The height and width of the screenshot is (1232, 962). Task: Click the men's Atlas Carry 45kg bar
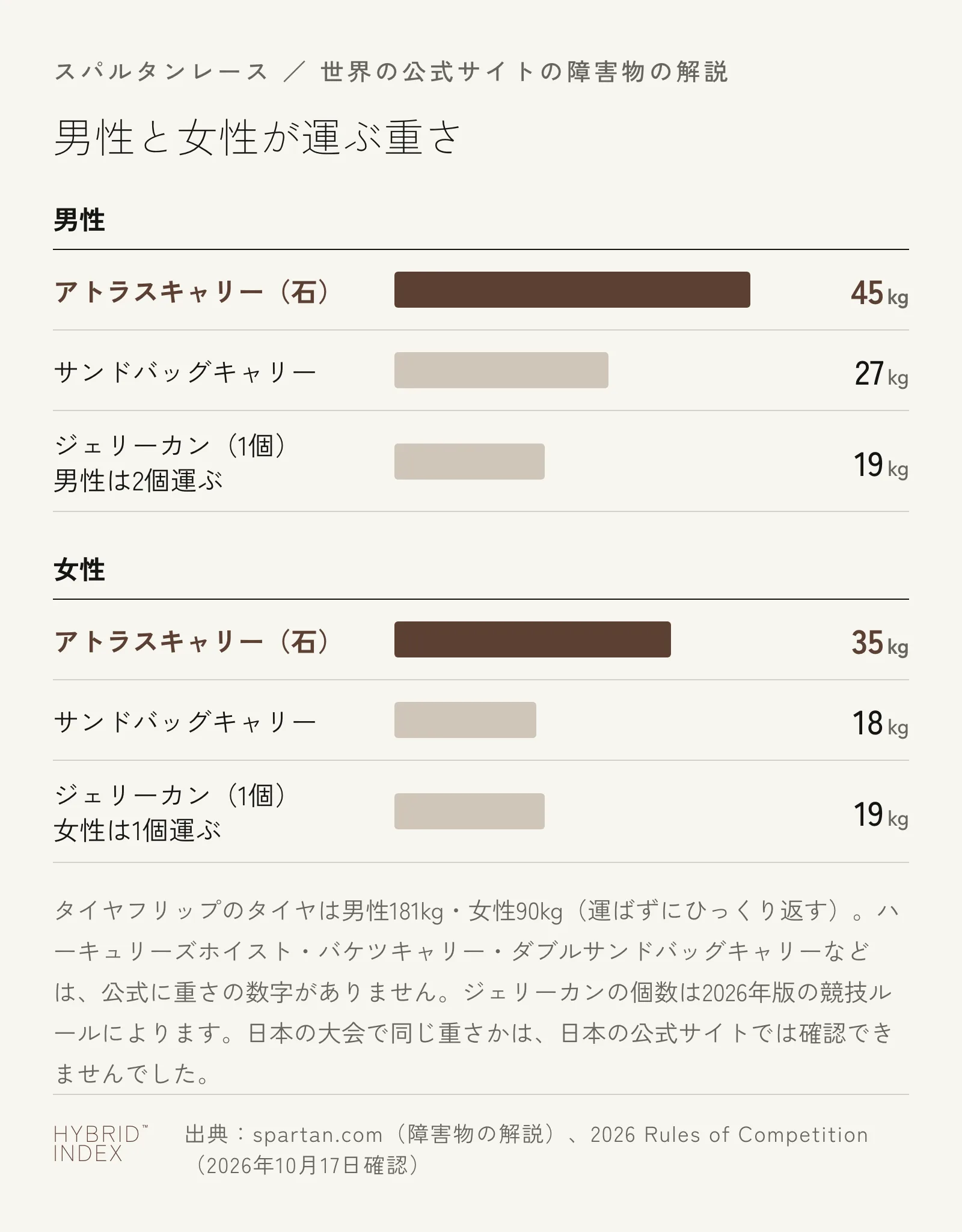coord(572,290)
